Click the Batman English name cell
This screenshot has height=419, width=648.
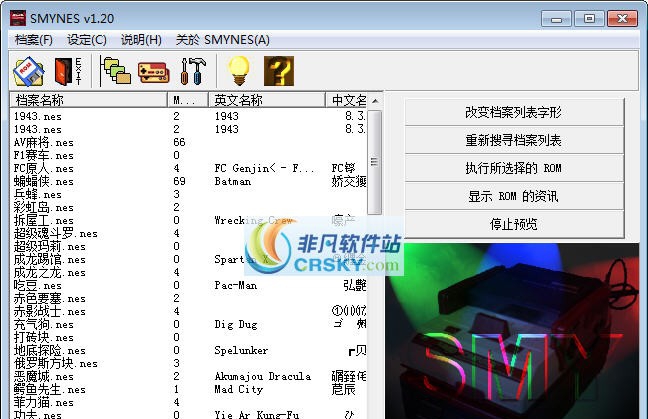coord(233,181)
